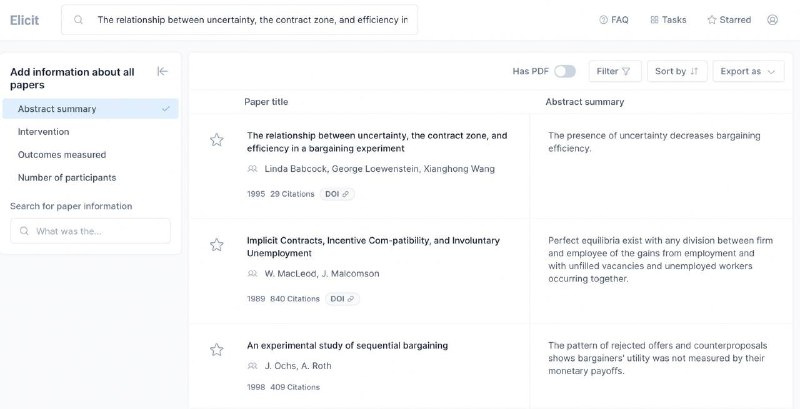Open the user account profile icon
800x409 pixels.
point(772,20)
